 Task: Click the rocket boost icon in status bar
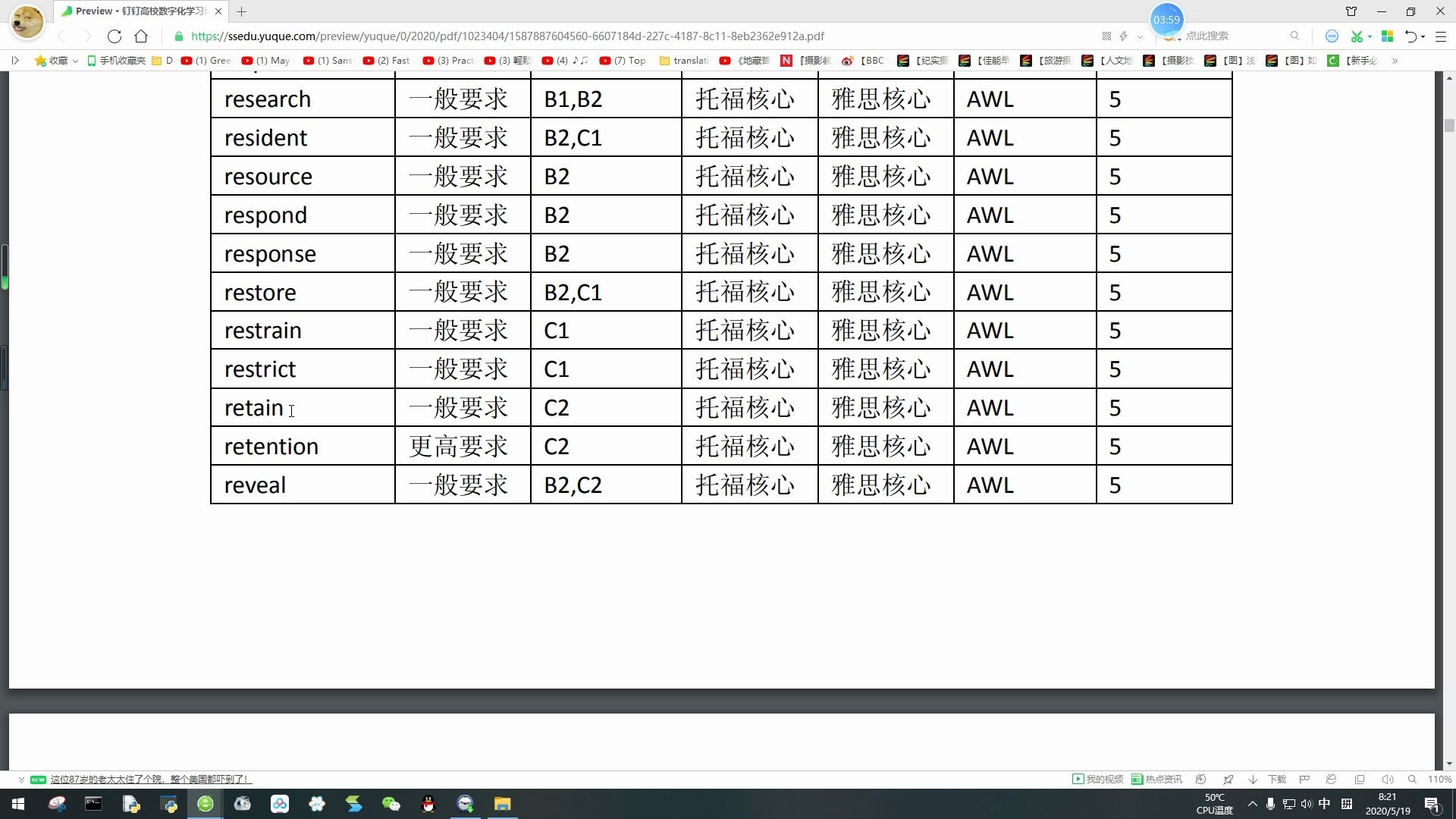[1228, 779]
